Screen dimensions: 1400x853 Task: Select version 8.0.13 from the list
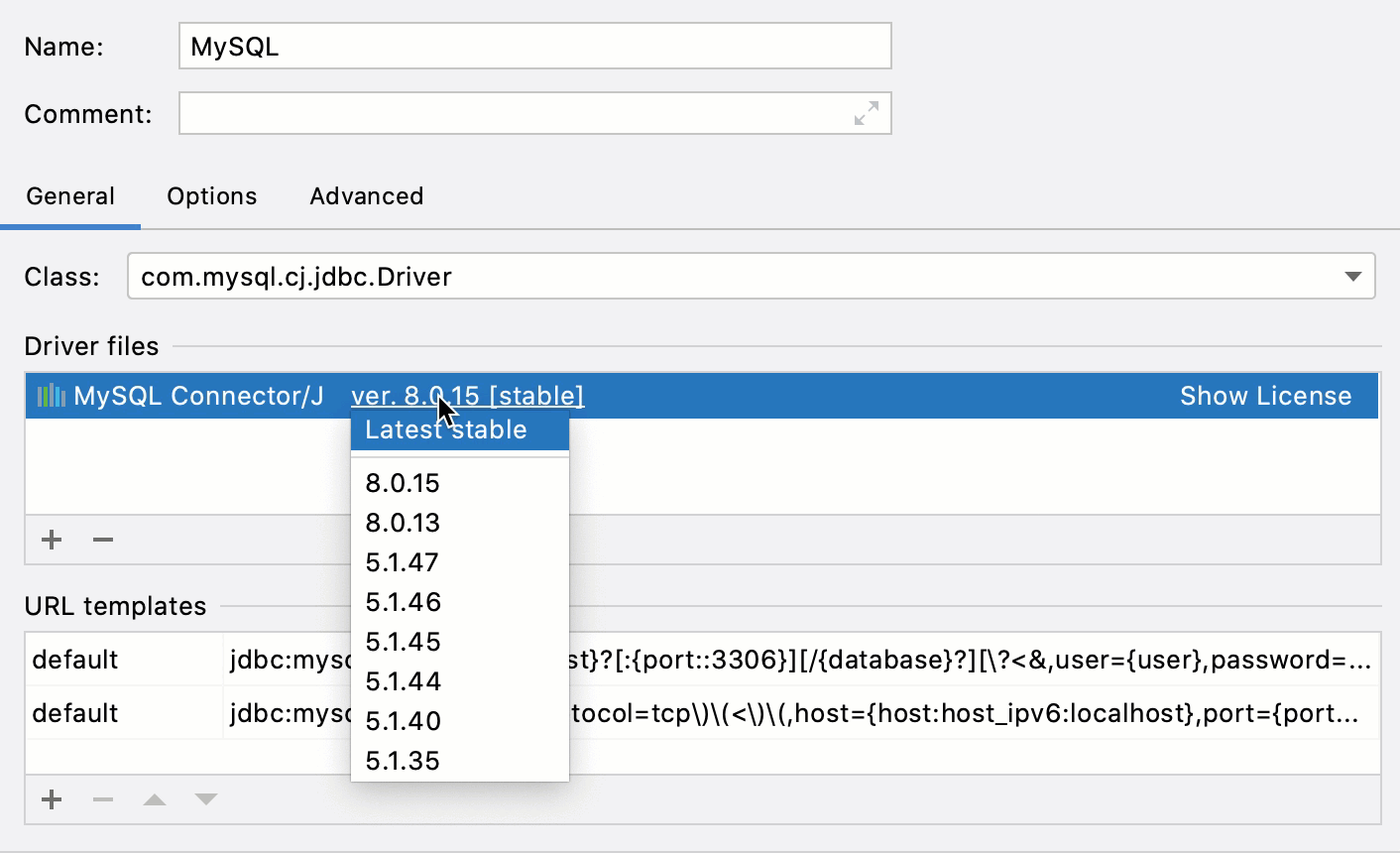[x=402, y=523]
